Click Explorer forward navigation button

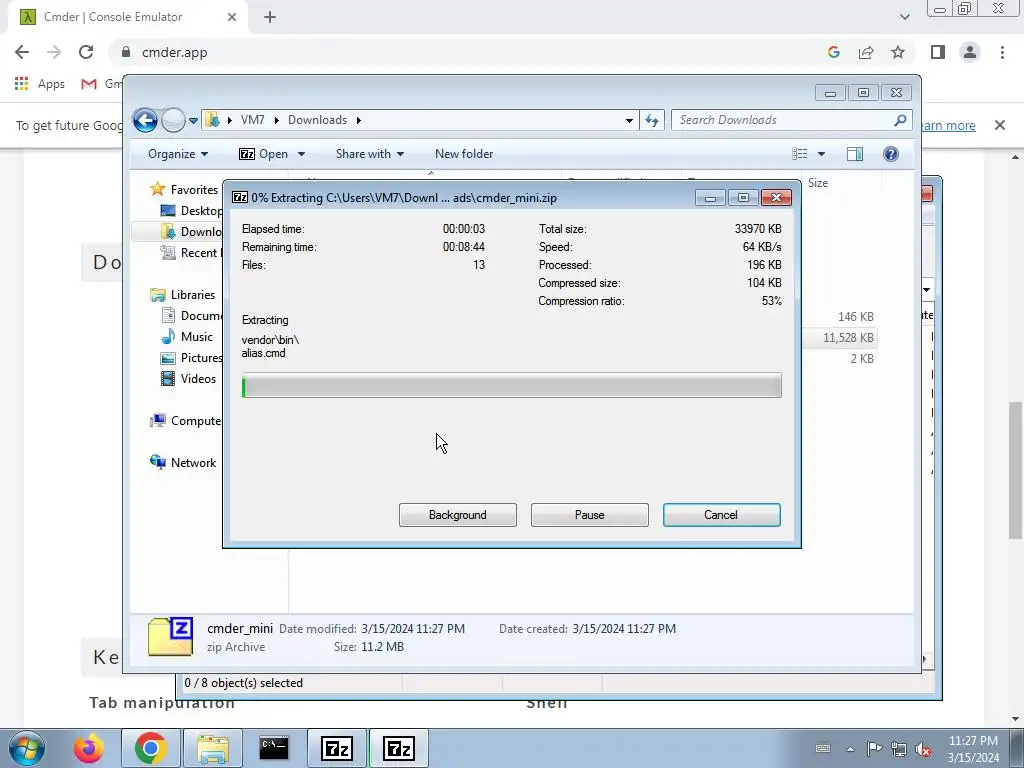173,120
